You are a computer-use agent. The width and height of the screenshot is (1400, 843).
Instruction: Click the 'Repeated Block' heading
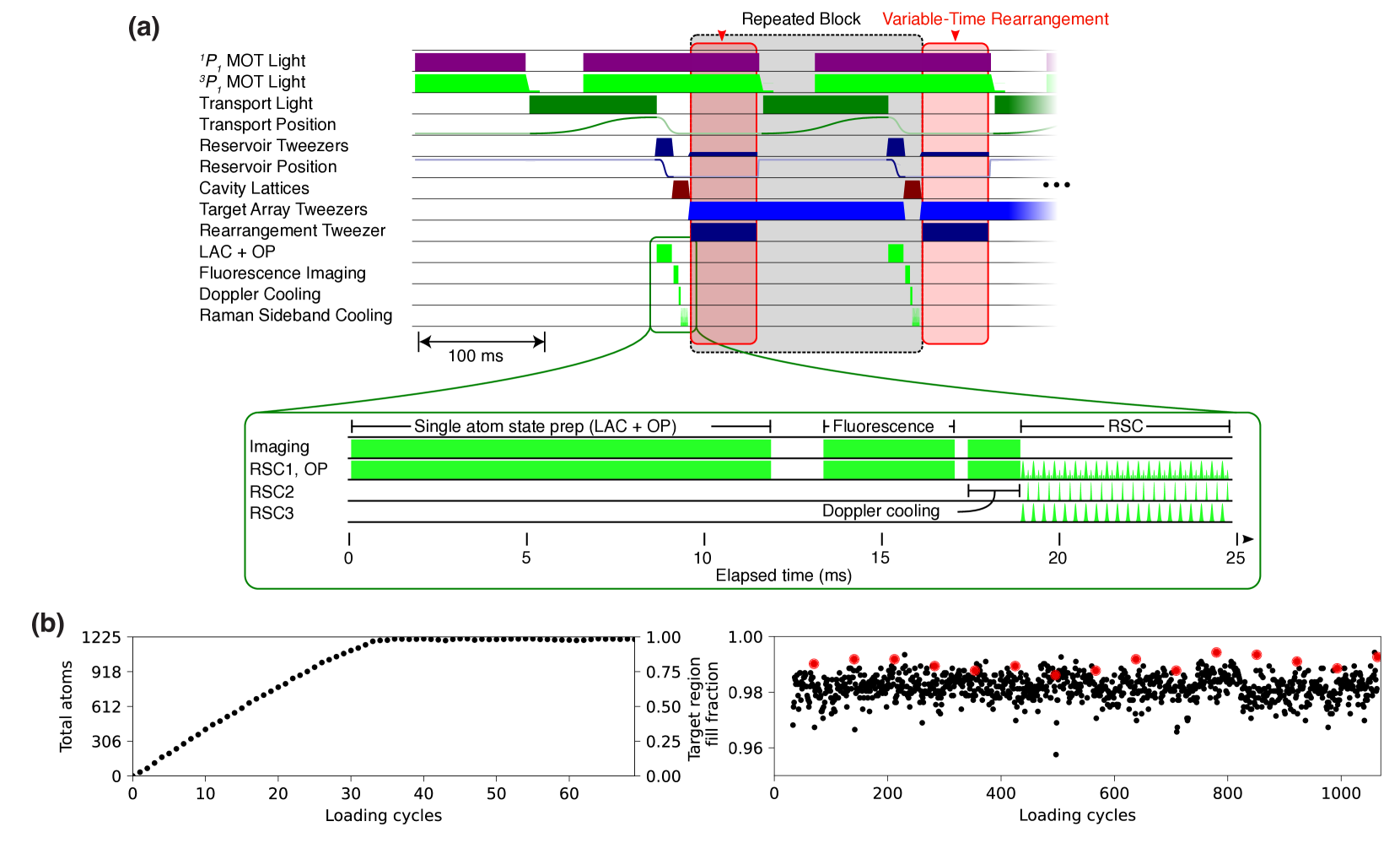tap(801, 19)
